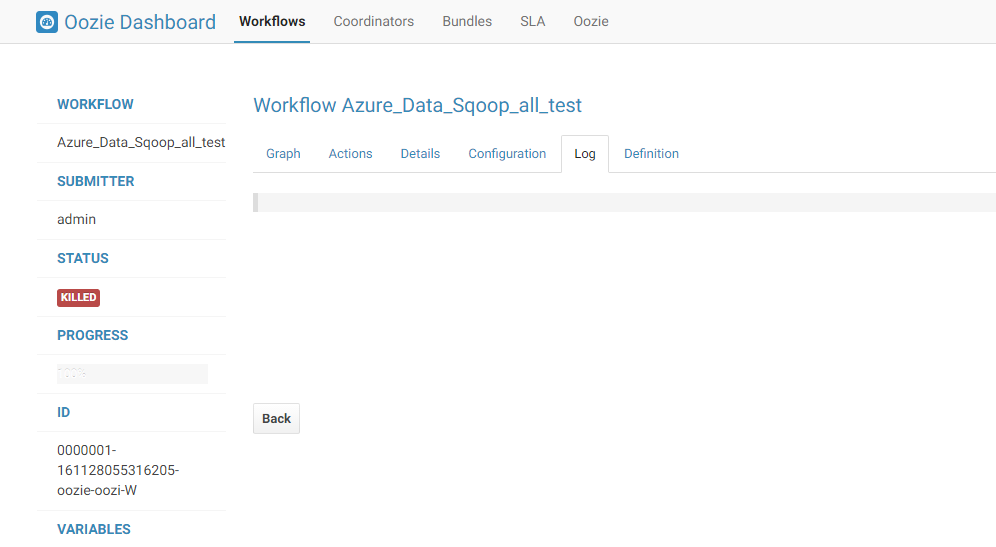
Task: Select the Azure_Data_Sqoop_all_test sidebar name
Action: [141, 142]
